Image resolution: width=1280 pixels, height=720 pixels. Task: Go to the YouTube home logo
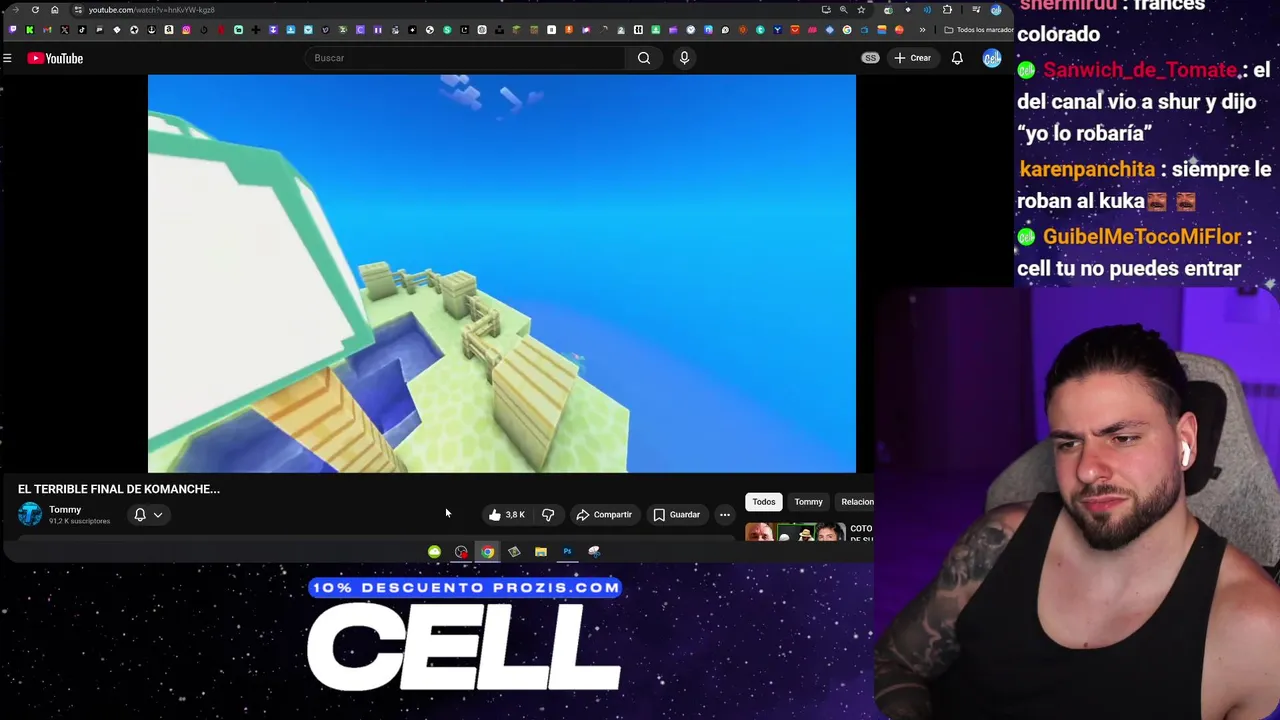point(55,58)
